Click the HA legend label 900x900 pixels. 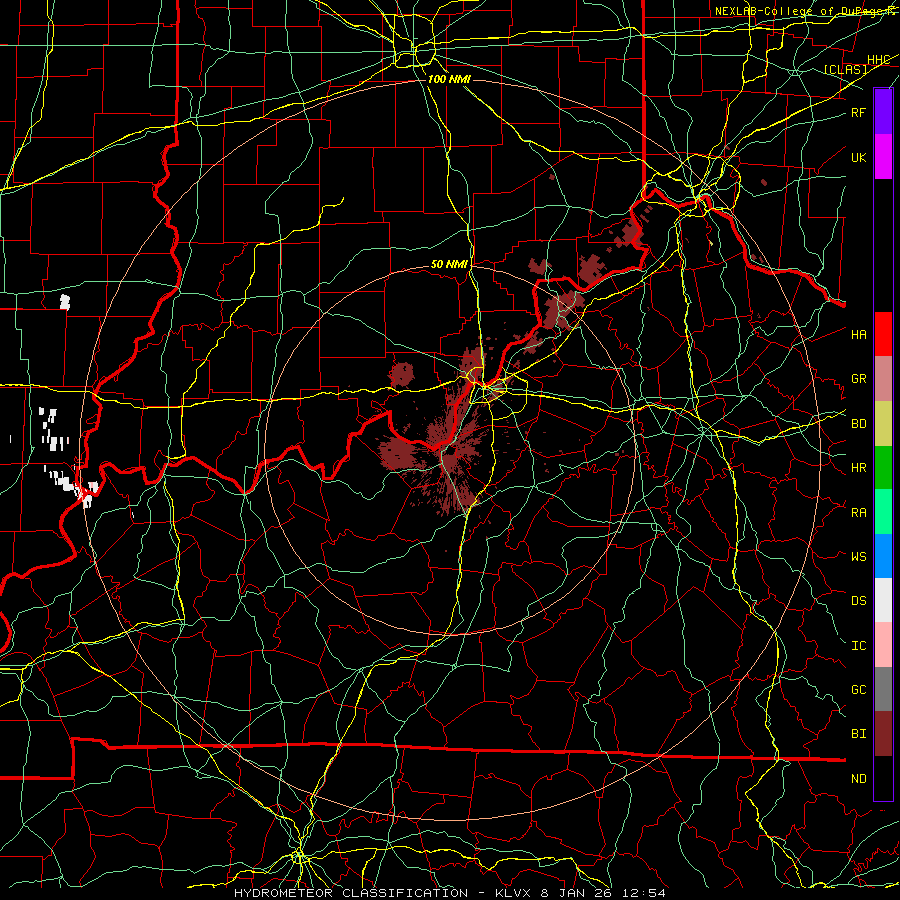[x=859, y=335]
